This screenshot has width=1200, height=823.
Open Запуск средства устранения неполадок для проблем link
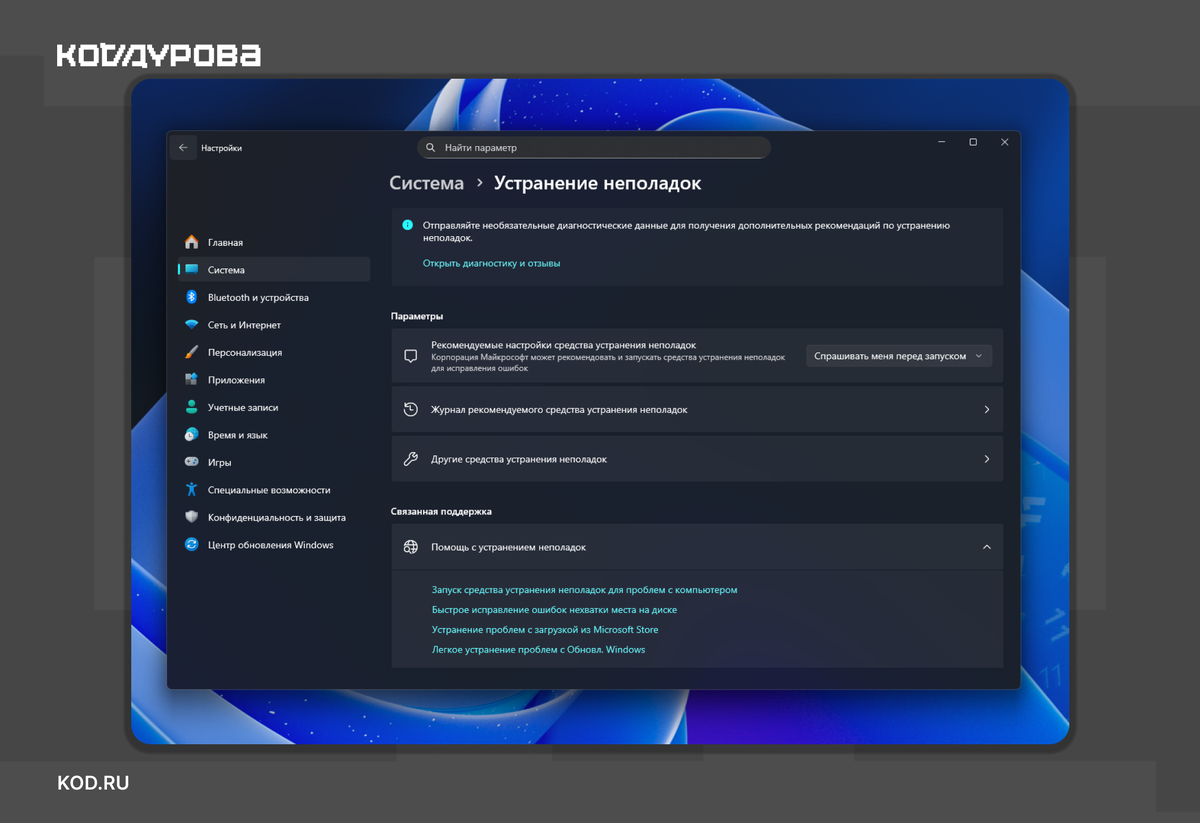[584, 590]
